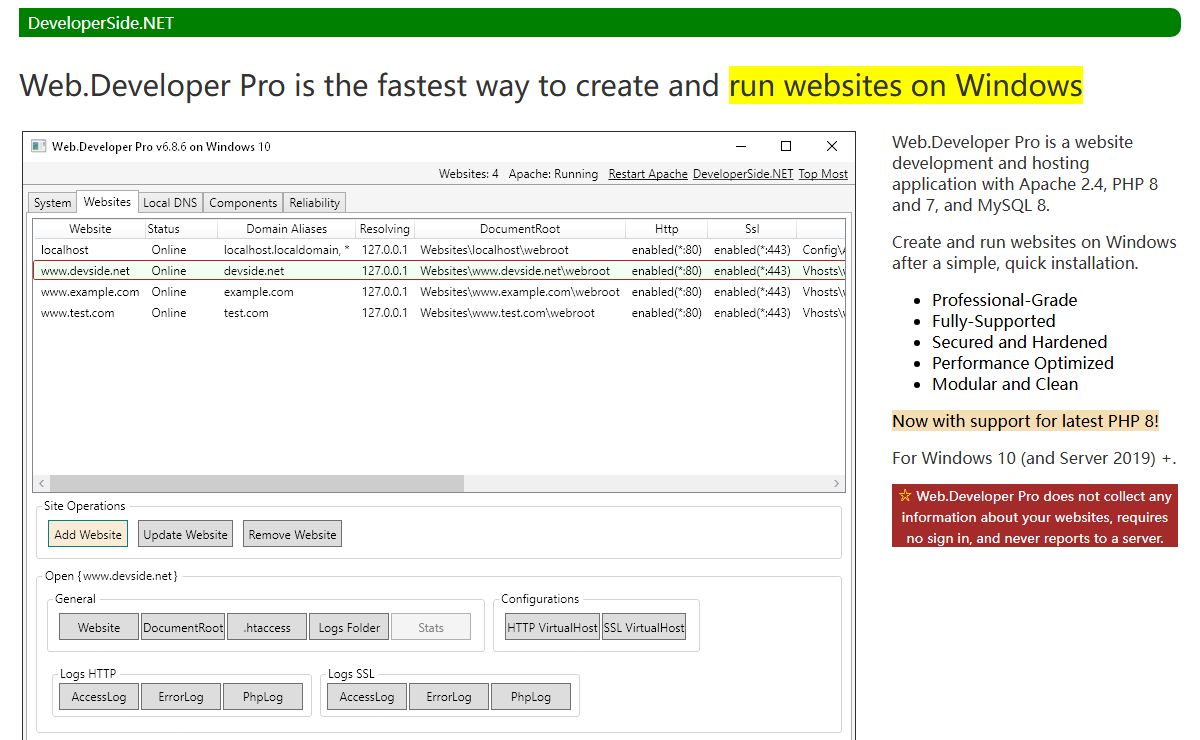Open the Local DNS tab
This screenshot has height=740, width=1200.
[x=170, y=203]
